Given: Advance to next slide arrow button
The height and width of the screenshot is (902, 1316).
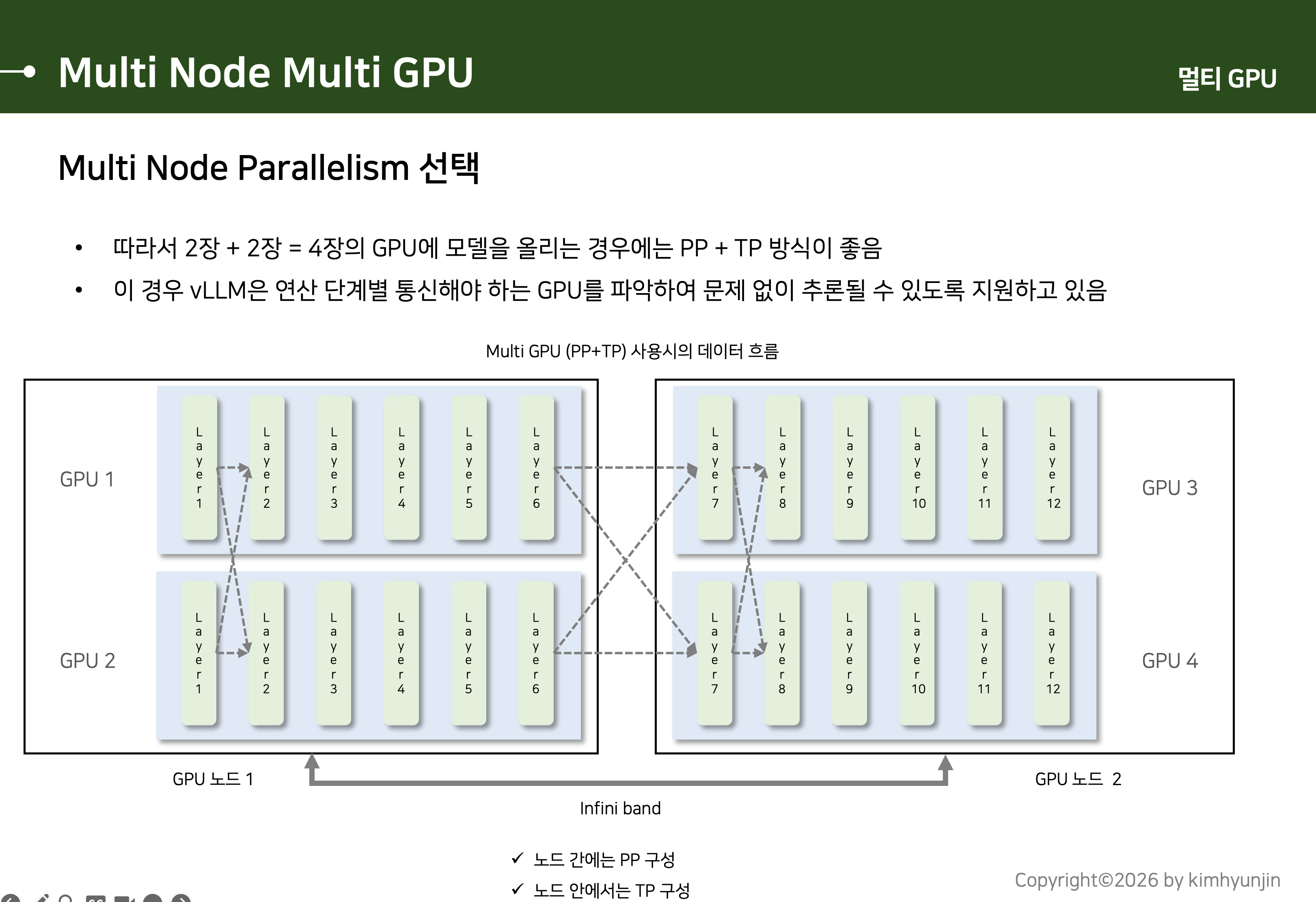Looking at the screenshot, I should [x=181, y=899].
